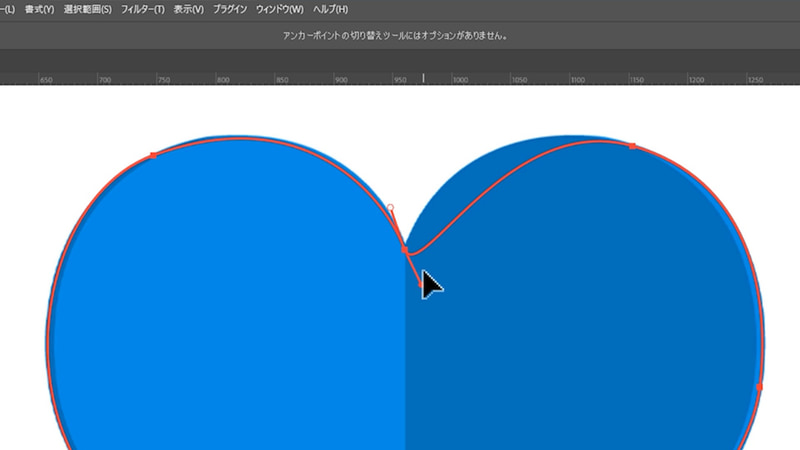Click the anchor point on right edge of heart

point(759,387)
